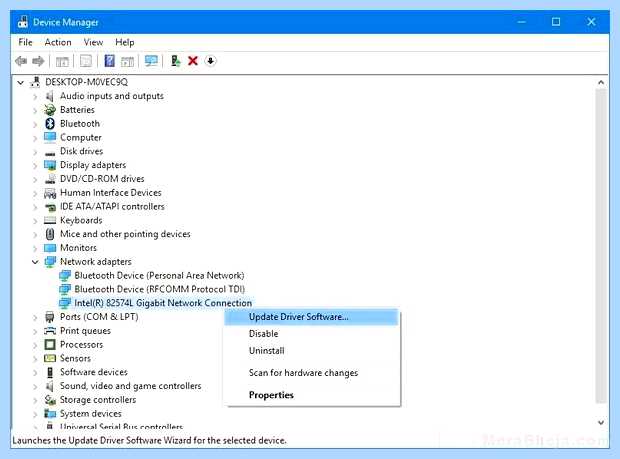This screenshot has width=620, height=459.
Task: Click the Print queues printer icon
Action: pos(50,331)
